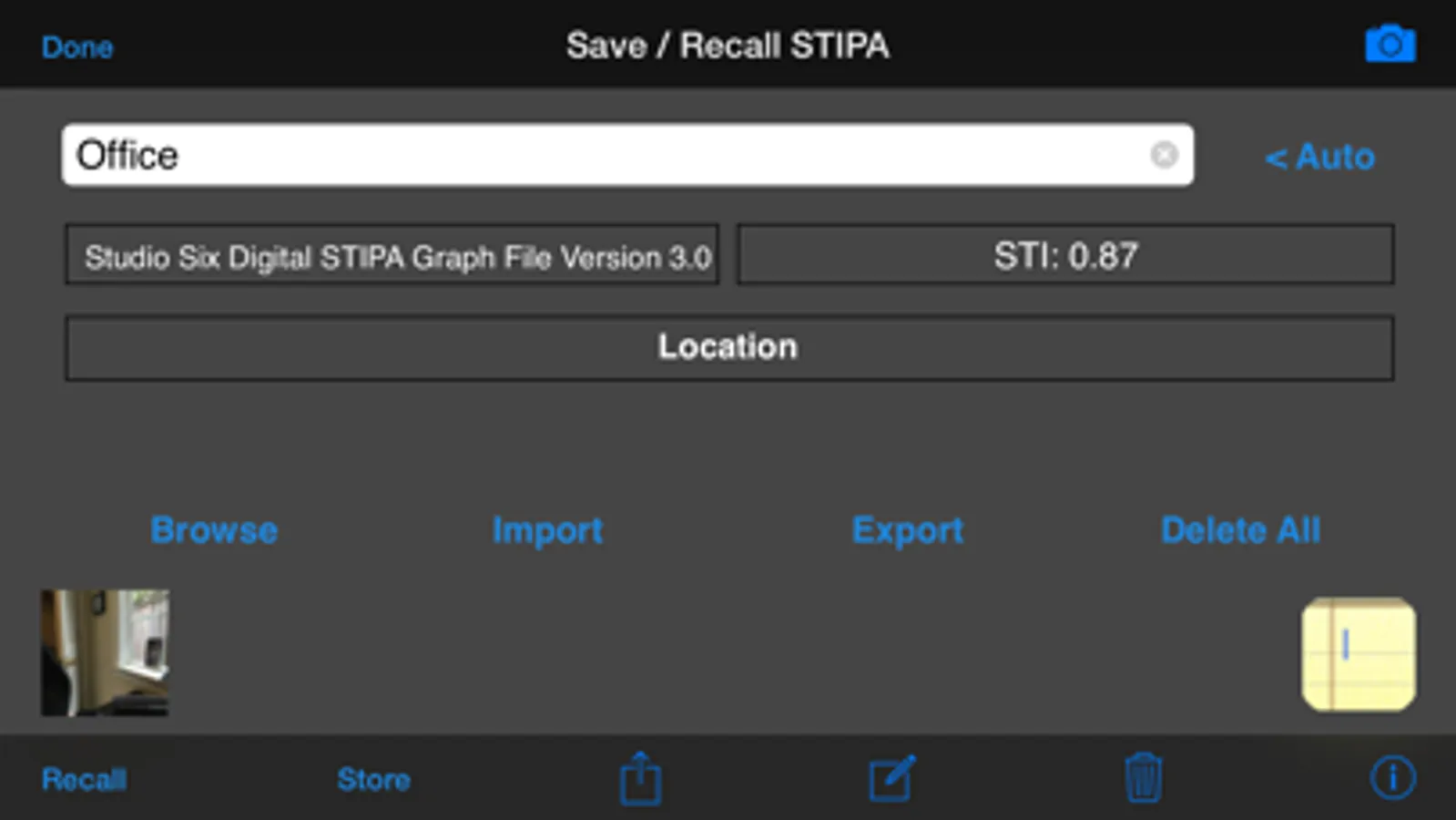Open the yellow notes pad
1456x820 pixels.
[1359, 653]
